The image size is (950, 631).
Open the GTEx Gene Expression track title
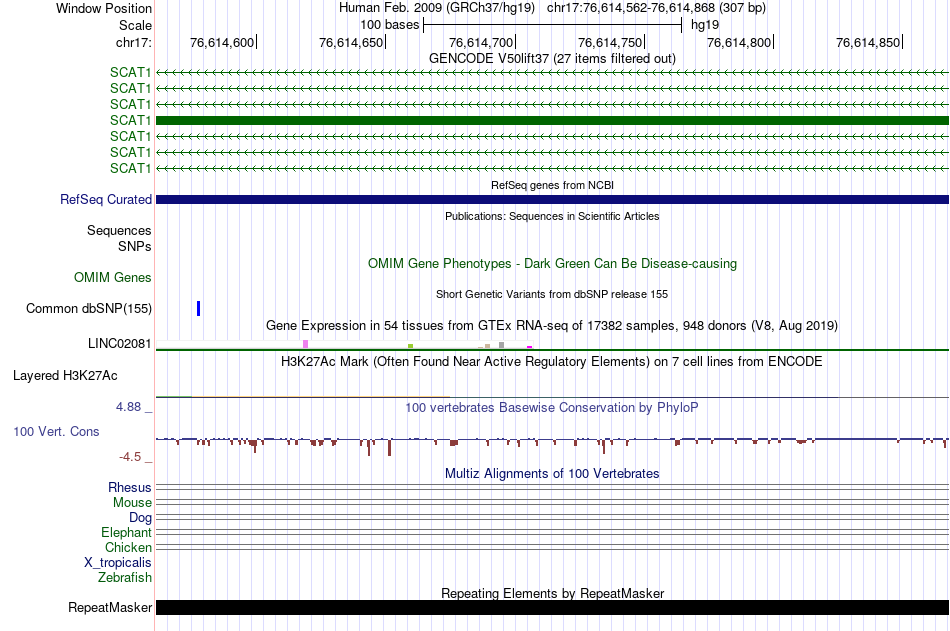coord(552,326)
